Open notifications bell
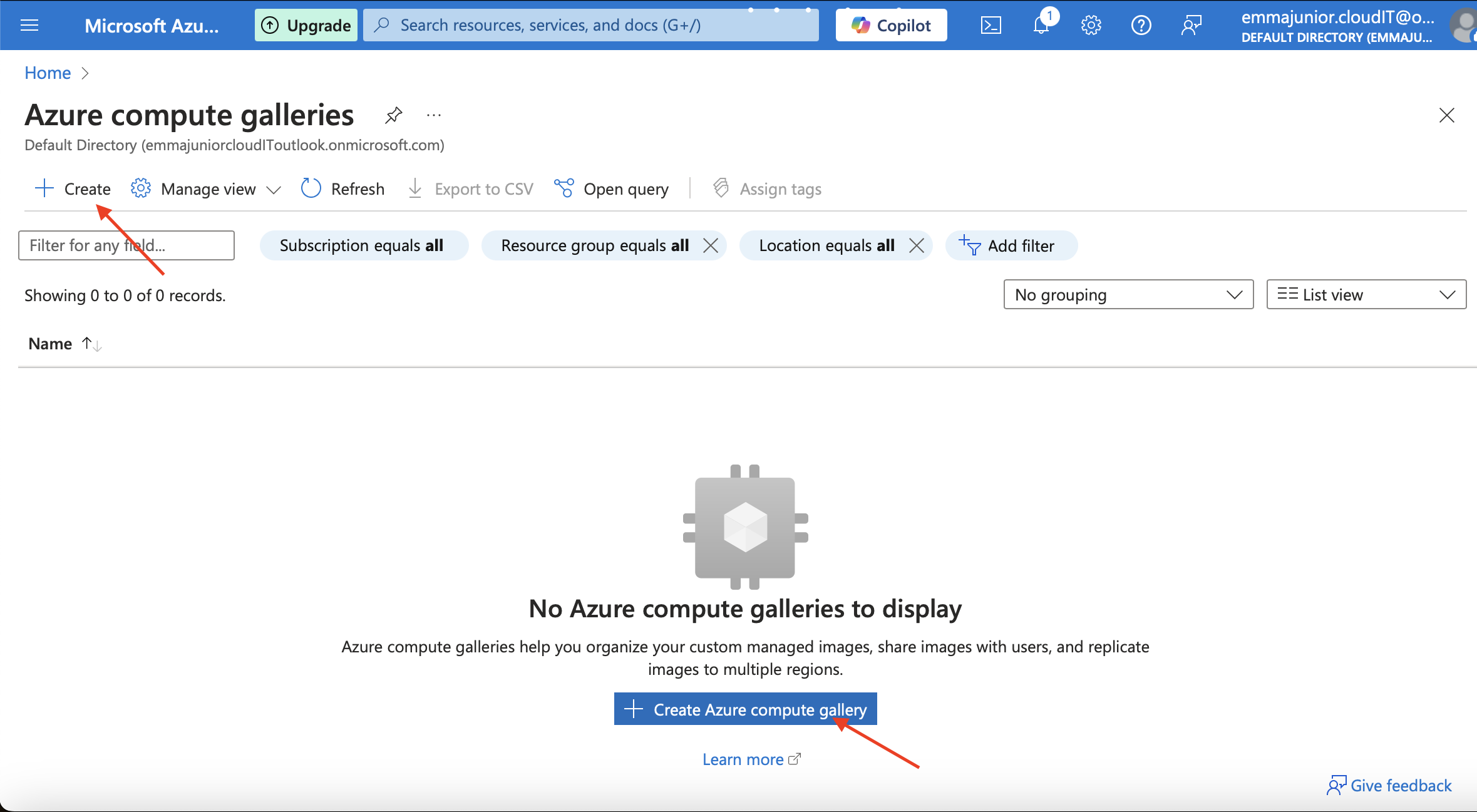The image size is (1477, 812). point(1041,25)
